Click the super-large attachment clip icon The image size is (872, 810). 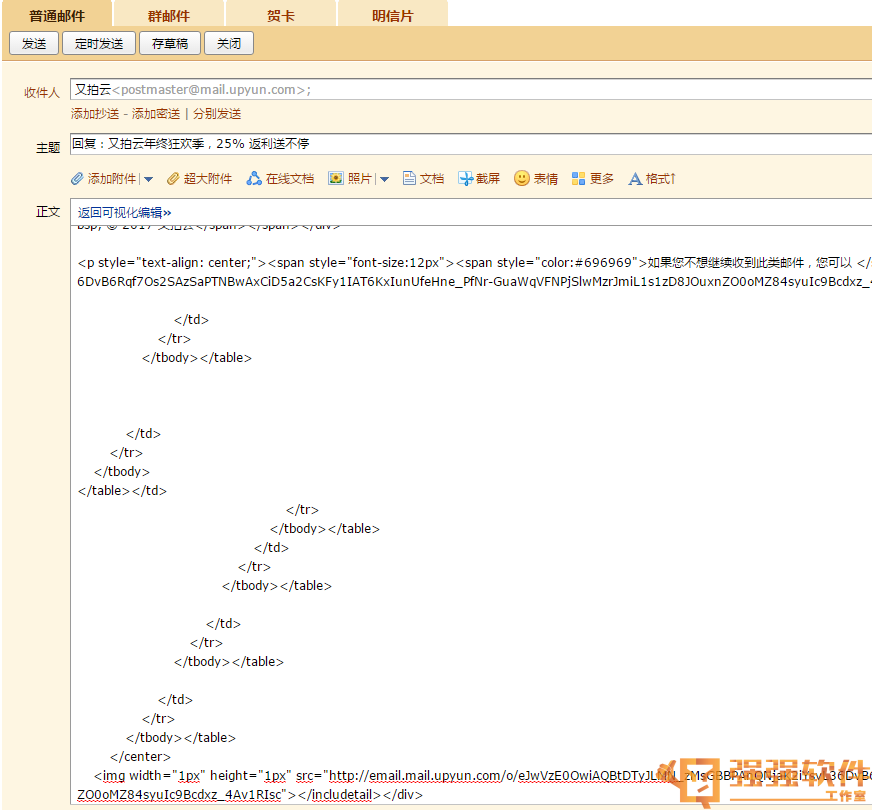(x=174, y=178)
